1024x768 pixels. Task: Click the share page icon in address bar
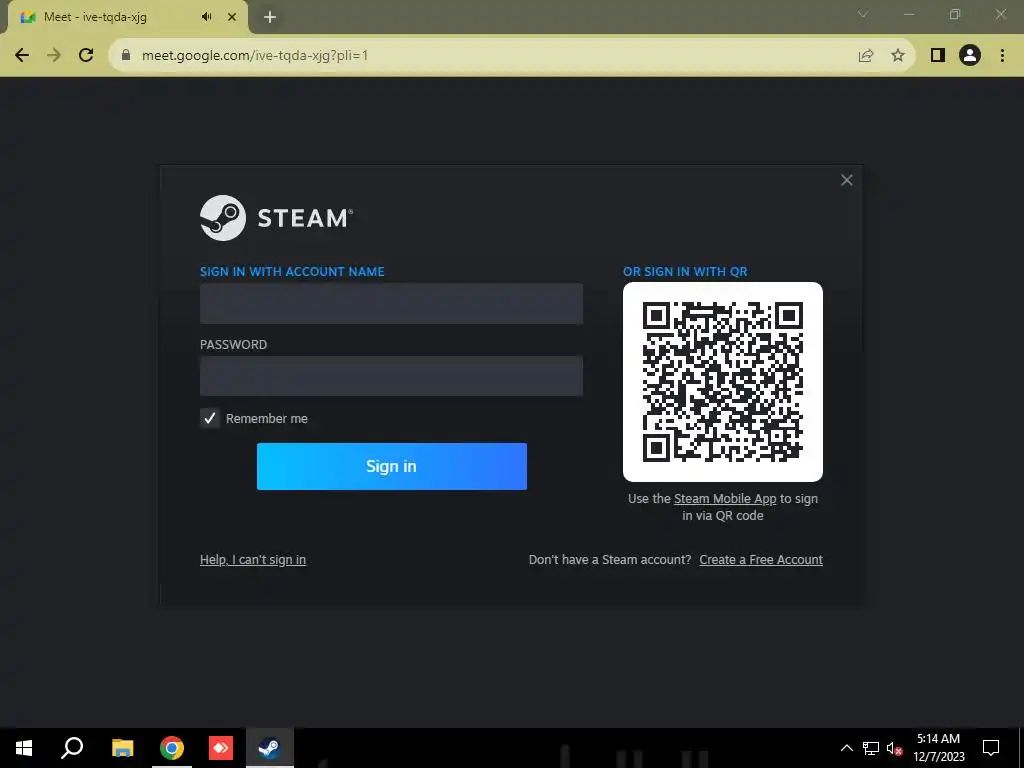pos(866,56)
